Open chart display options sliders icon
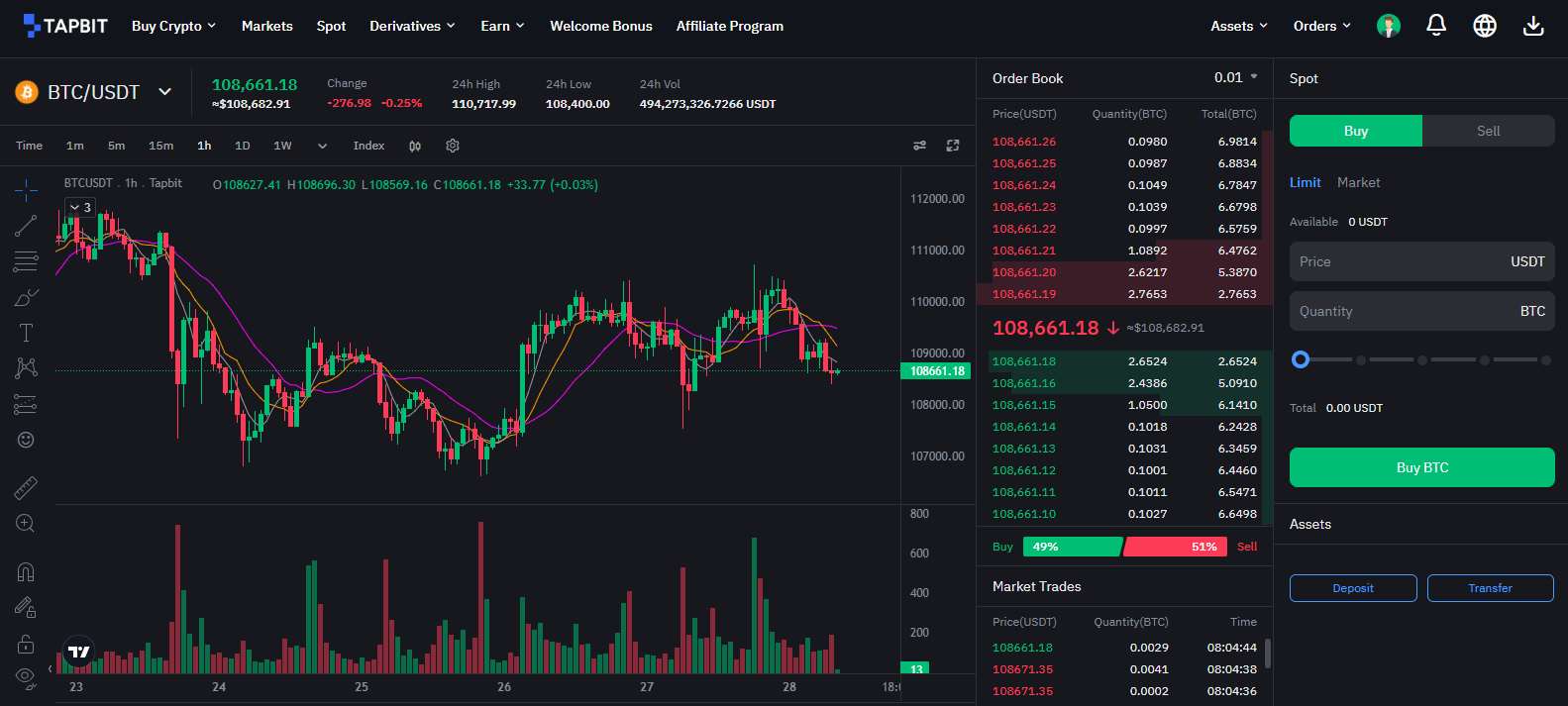The width and height of the screenshot is (1568, 706). point(920,146)
